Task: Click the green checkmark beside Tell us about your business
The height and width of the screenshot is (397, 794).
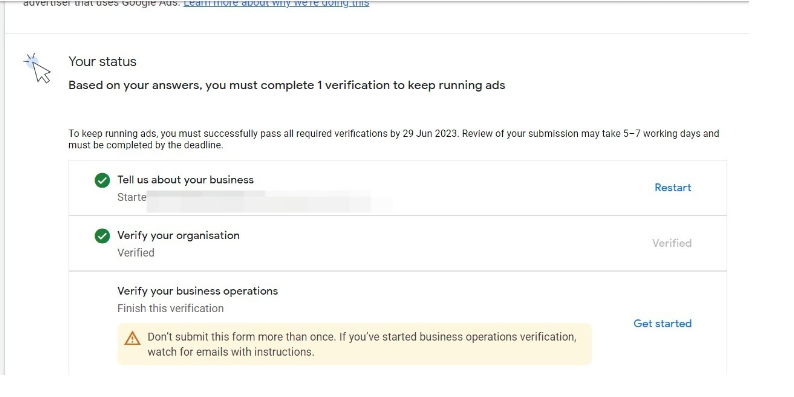Action: pyautogui.click(x=102, y=180)
